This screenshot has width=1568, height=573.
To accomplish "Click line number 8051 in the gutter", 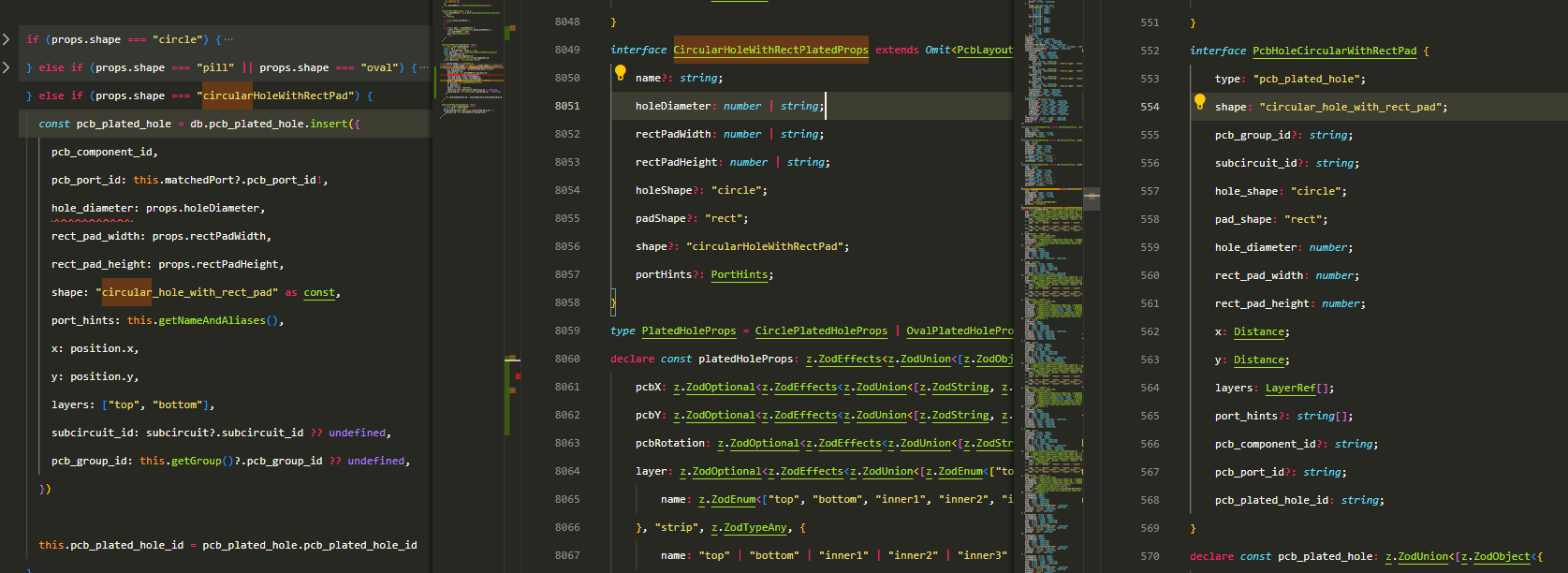I will pos(566,106).
